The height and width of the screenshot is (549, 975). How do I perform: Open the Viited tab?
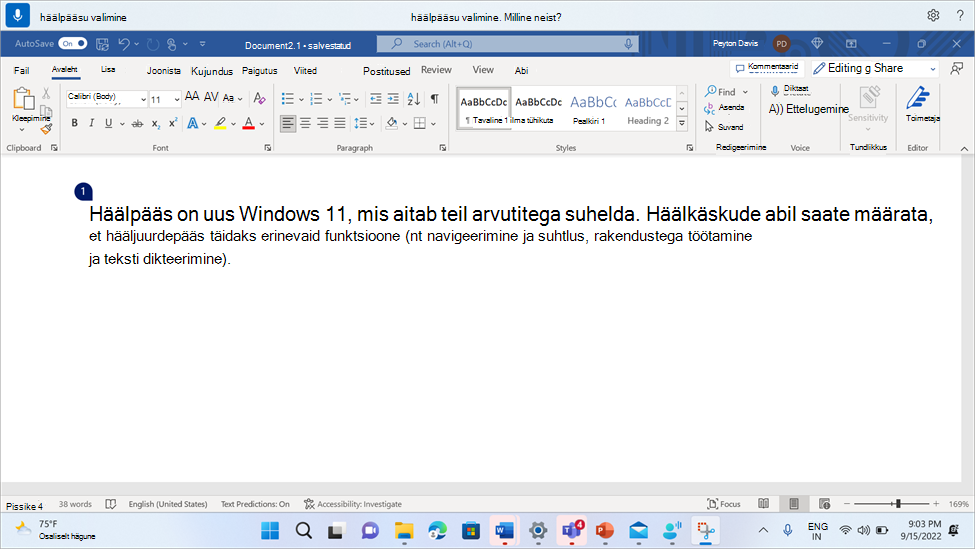305,71
